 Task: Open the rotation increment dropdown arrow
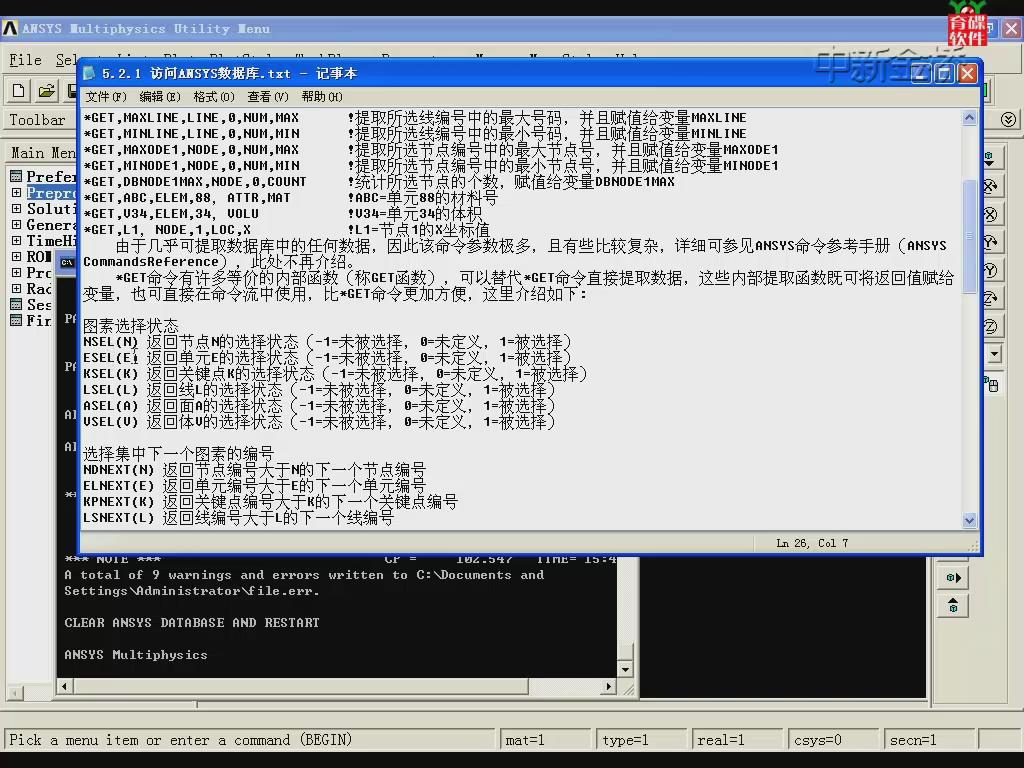tap(994, 355)
